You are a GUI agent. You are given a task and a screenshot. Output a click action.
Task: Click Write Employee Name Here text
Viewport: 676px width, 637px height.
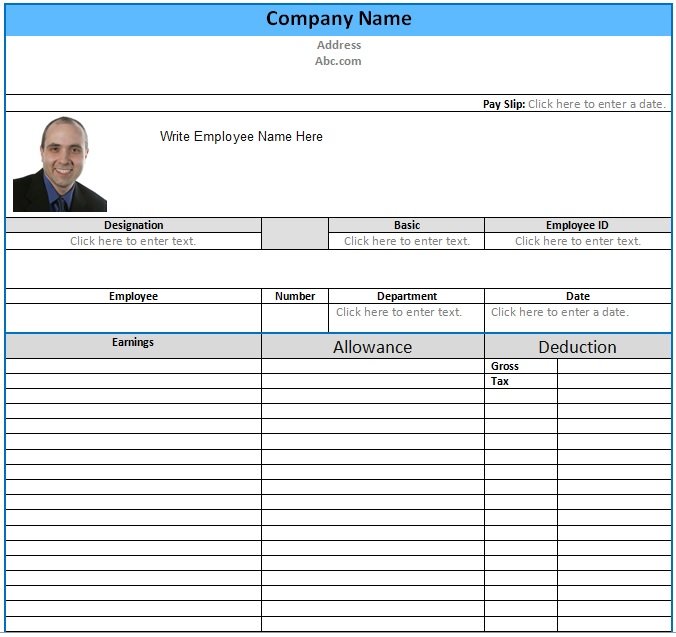click(x=241, y=136)
